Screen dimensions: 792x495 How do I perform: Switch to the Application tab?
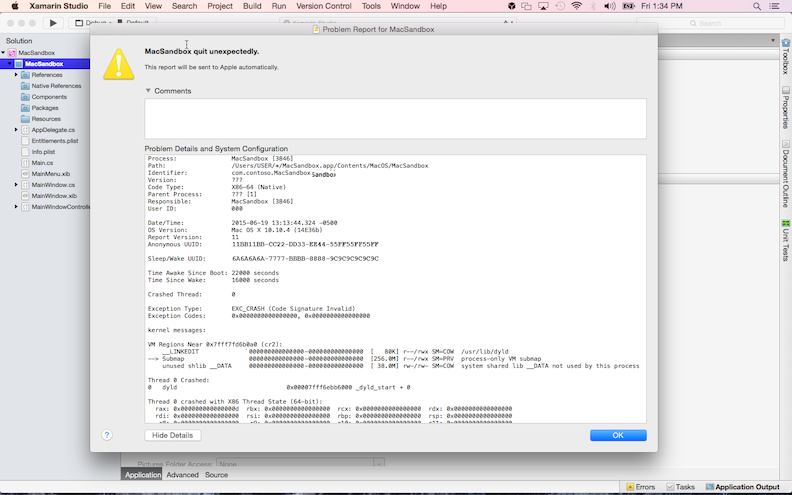coord(143,475)
